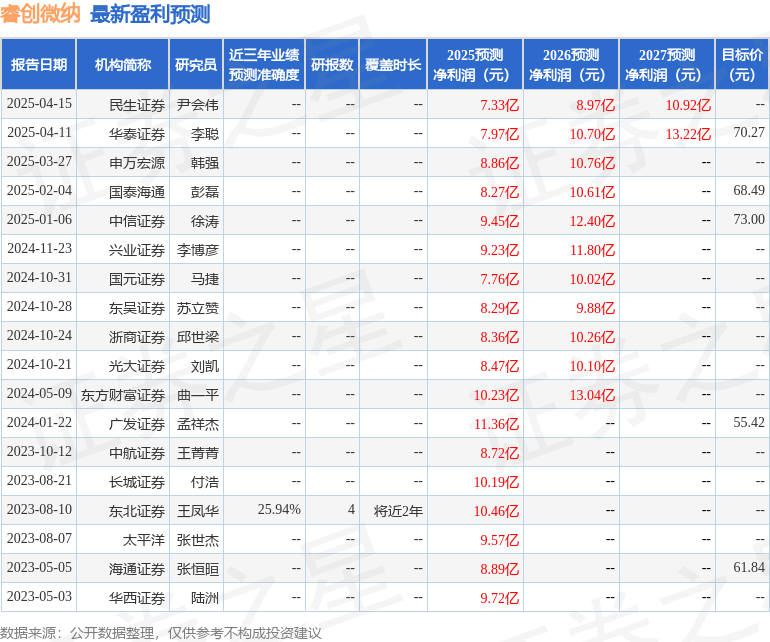Click target price 68.49
The height and width of the screenshot is (642, 770).
pyautogui.click(x=749, y=190)
